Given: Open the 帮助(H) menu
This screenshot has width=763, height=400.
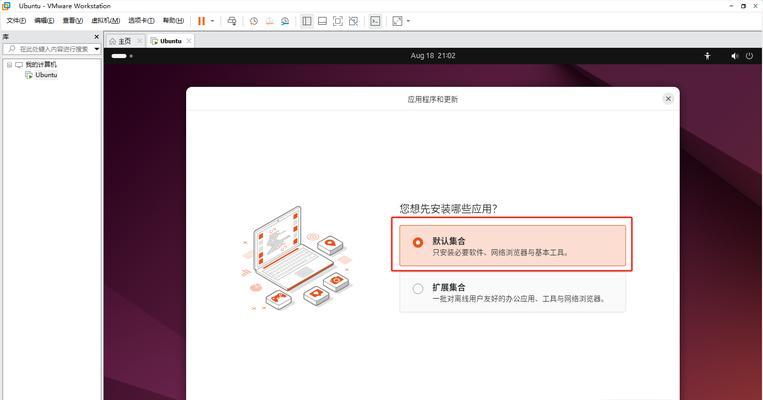Looking at the screenshot, I should 173,20.
